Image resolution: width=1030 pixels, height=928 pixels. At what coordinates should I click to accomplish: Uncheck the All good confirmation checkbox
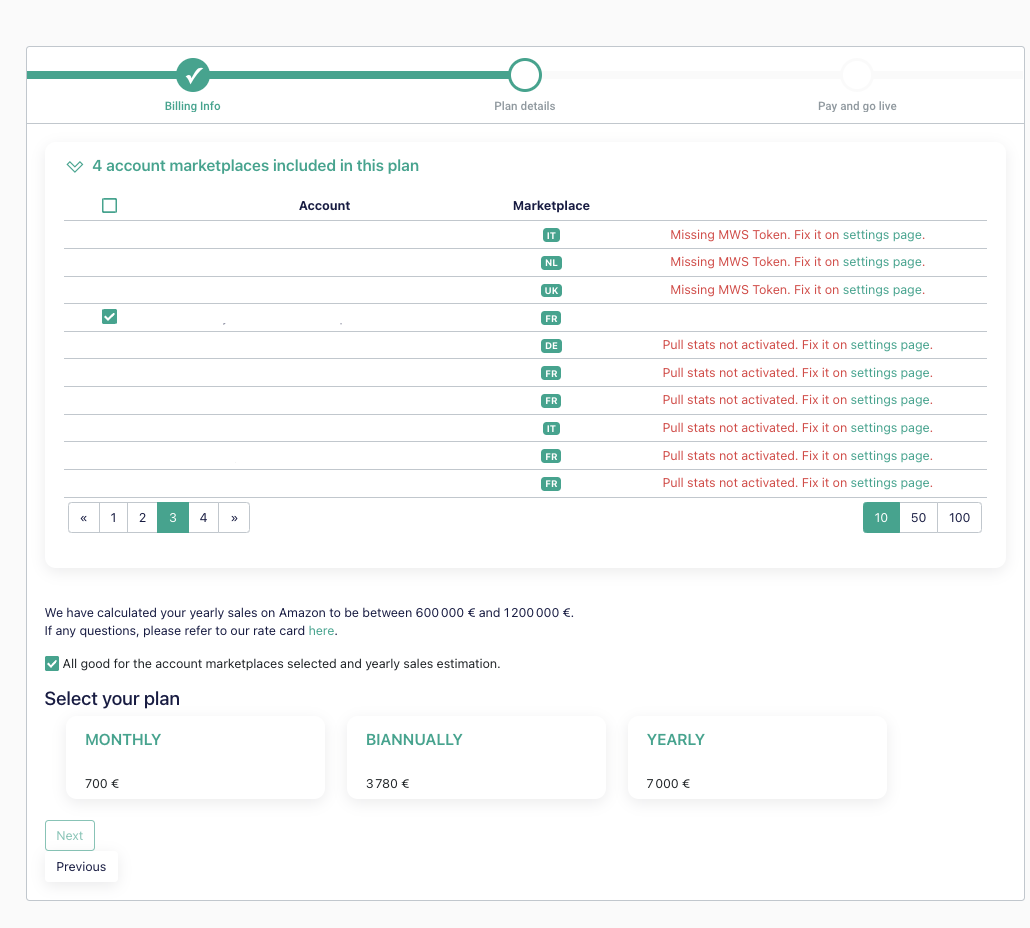(x=52, y=663)
